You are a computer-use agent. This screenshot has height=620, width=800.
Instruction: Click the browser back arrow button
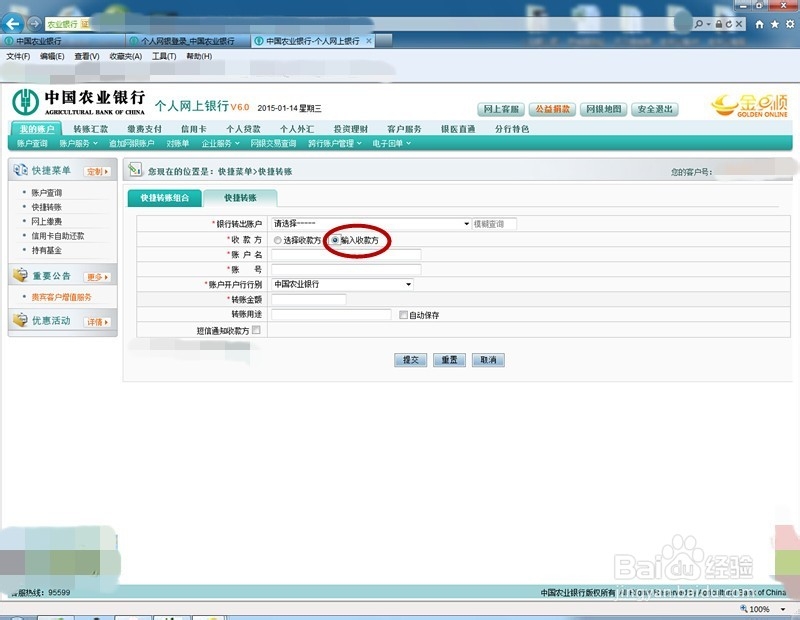(12, 23)
